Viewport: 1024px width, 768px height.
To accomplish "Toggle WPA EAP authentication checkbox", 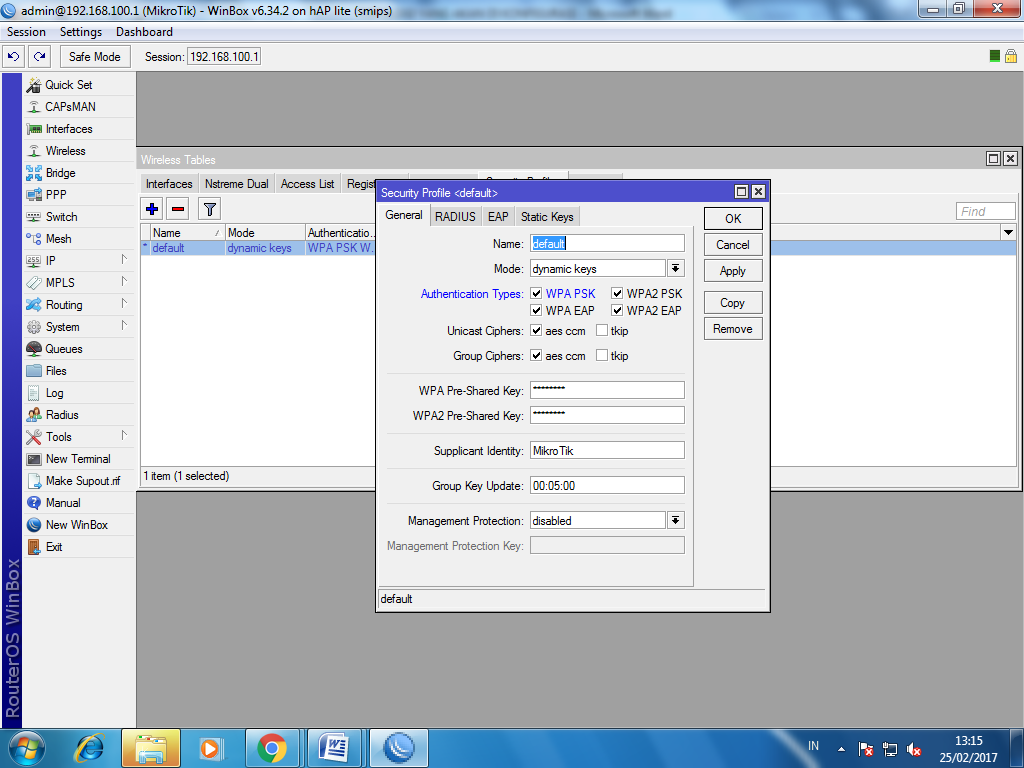I will coord(536,310).
